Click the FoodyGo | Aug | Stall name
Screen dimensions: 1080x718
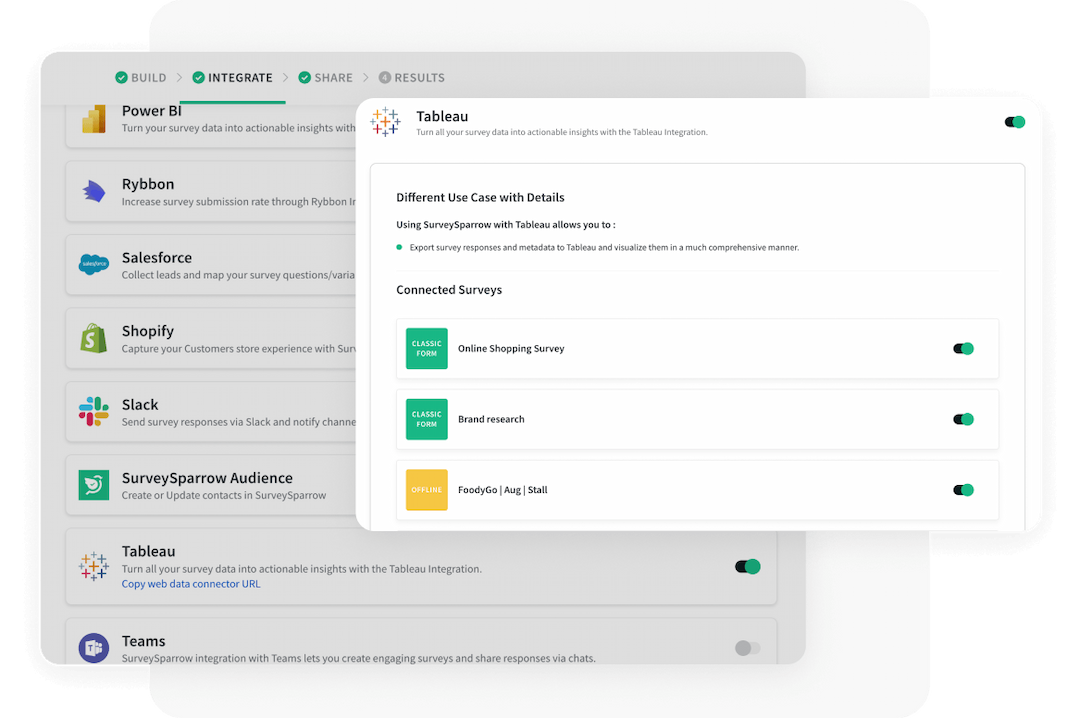(x=503, y=490)
